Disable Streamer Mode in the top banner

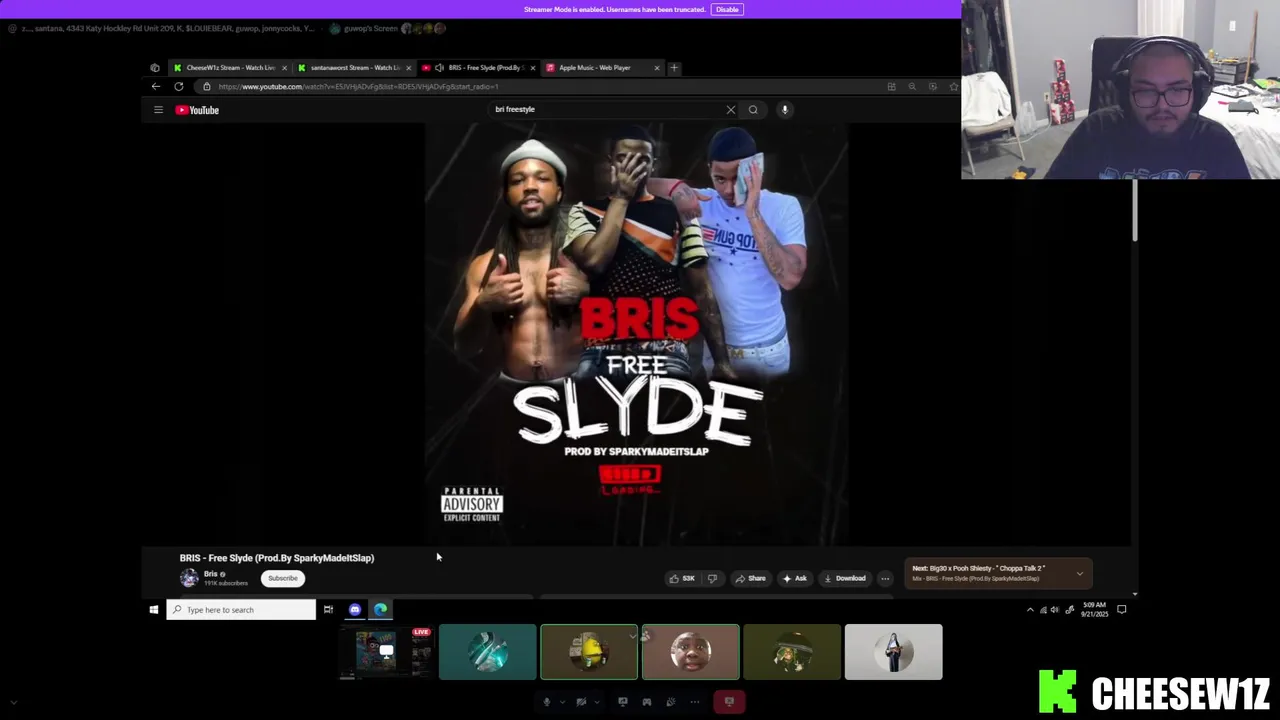(727, 10)
